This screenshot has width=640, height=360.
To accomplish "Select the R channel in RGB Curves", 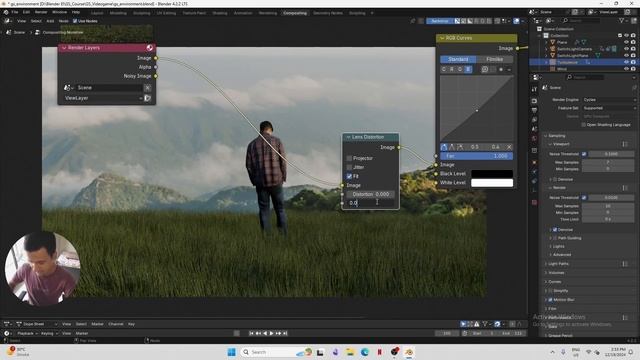I will [452, 69].
